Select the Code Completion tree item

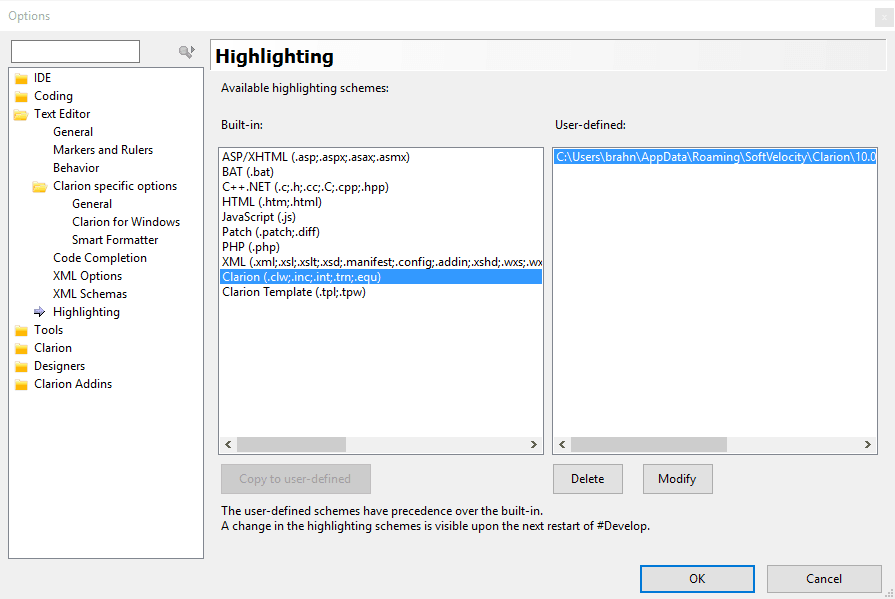click(100, 258)
